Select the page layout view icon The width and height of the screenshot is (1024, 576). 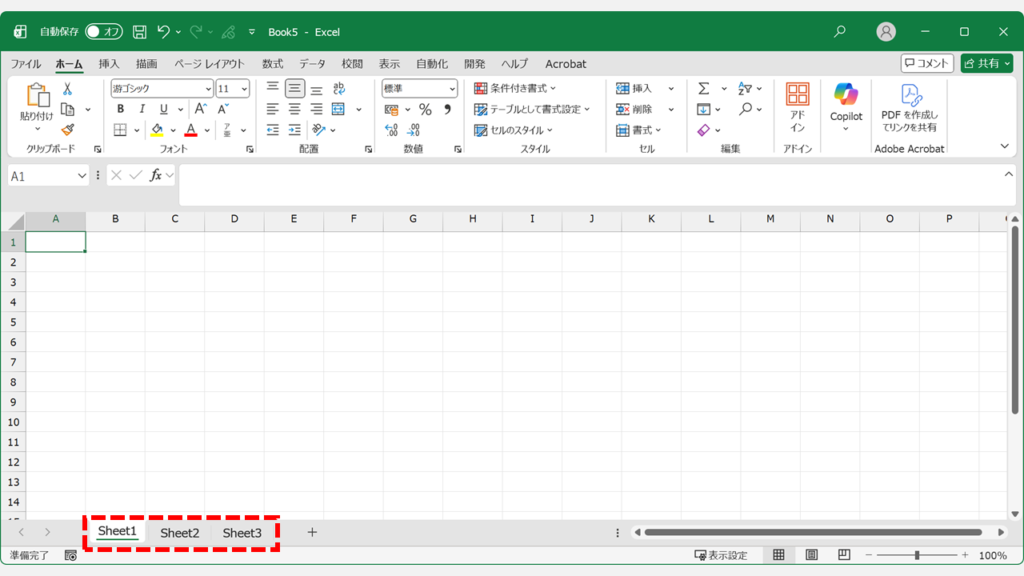[x=812, y=555]
